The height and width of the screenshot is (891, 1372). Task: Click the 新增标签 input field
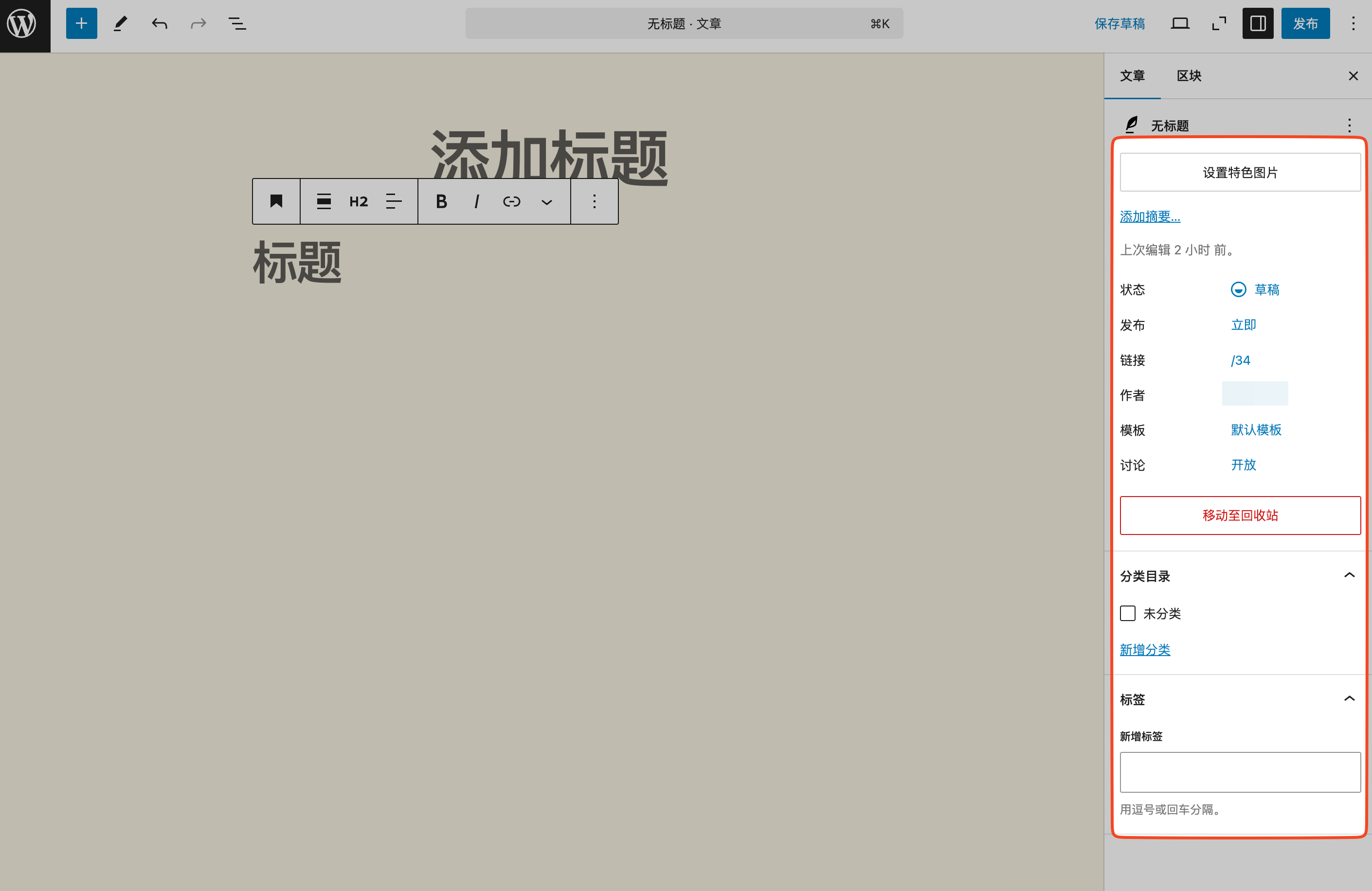tap(1239, 772)
